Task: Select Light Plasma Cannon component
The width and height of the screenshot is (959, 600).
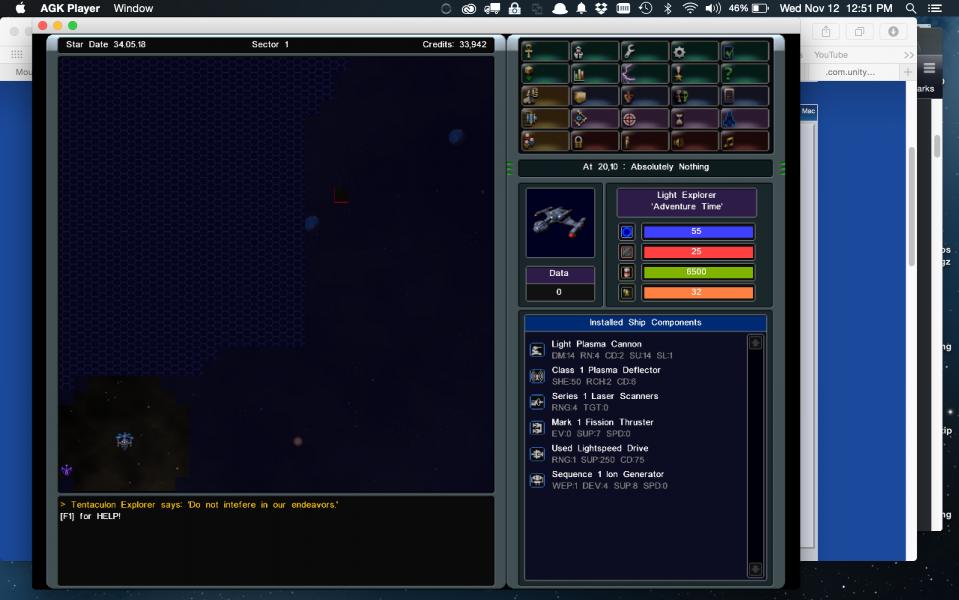Action: click(596, 344)
